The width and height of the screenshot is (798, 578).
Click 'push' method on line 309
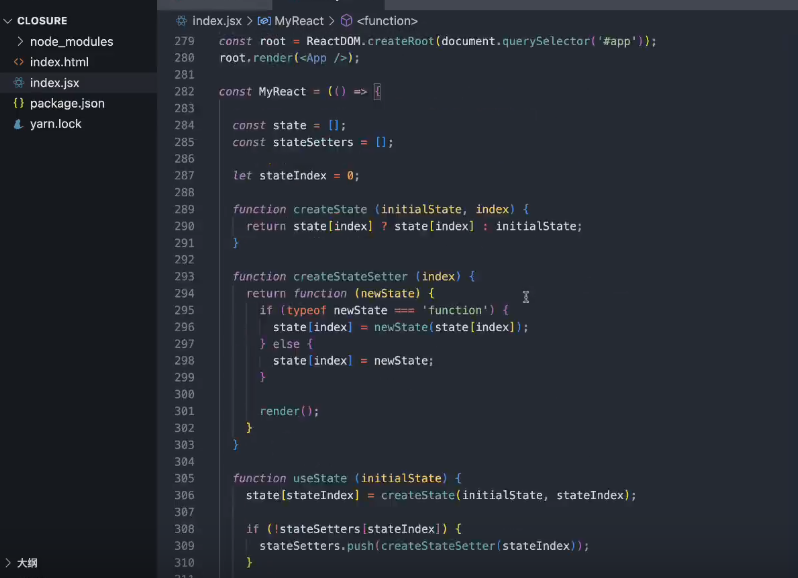click(360, 546)
